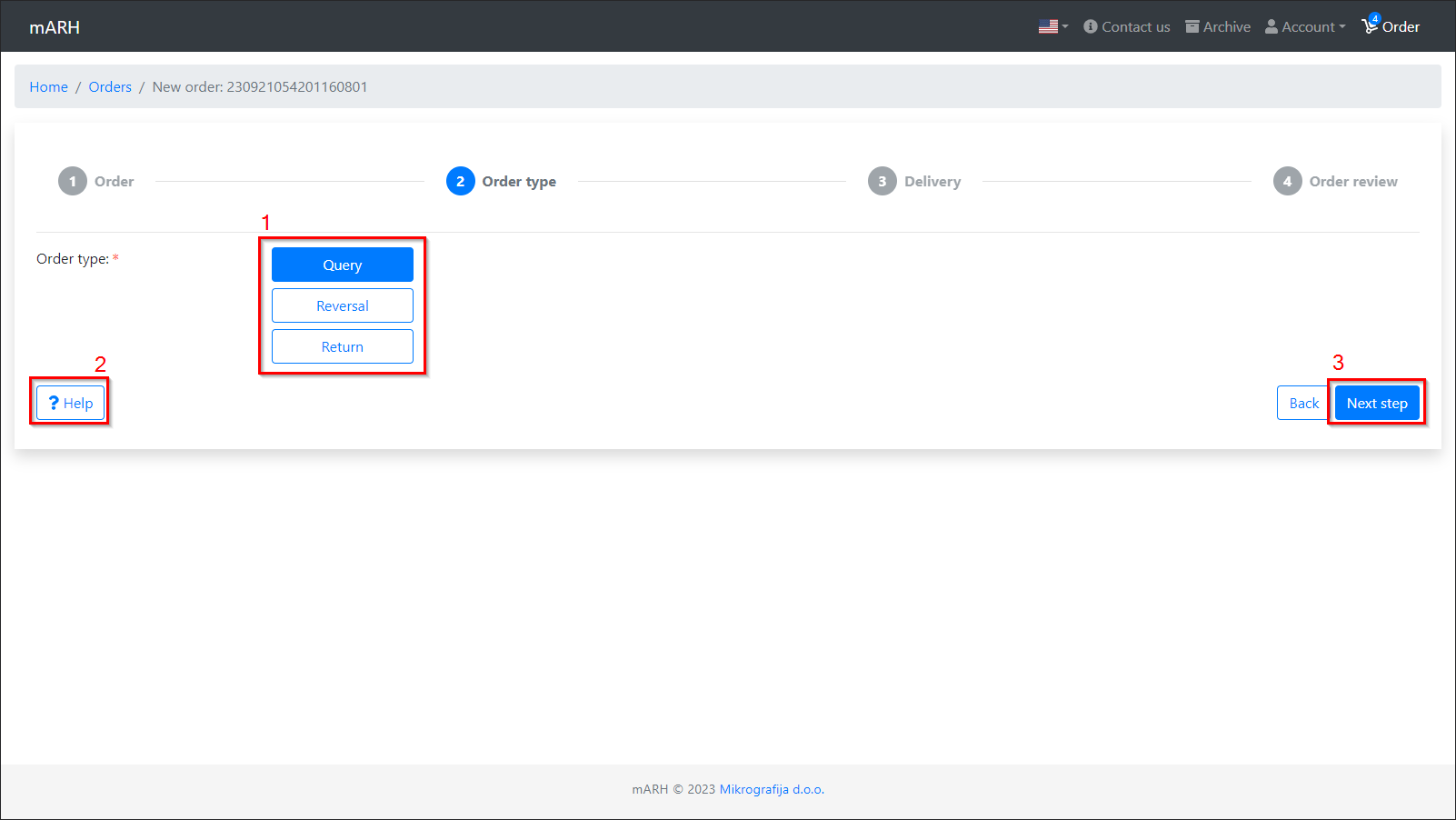This screenshot has width=1456, height=820.
Task: Click the step 2 Order type circle
Action: pyautogui.click(x=461, y=181)
